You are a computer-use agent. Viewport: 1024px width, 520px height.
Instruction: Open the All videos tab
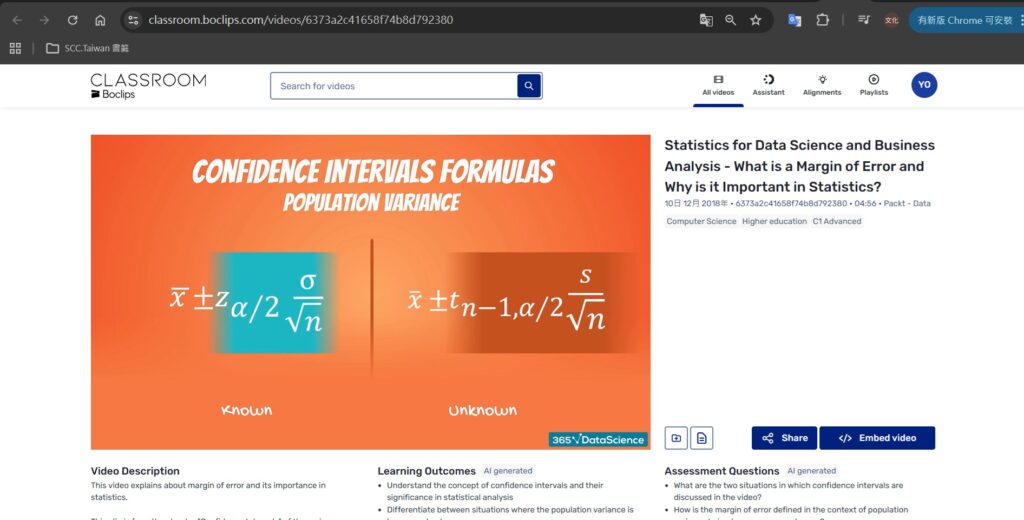(718, 86)
